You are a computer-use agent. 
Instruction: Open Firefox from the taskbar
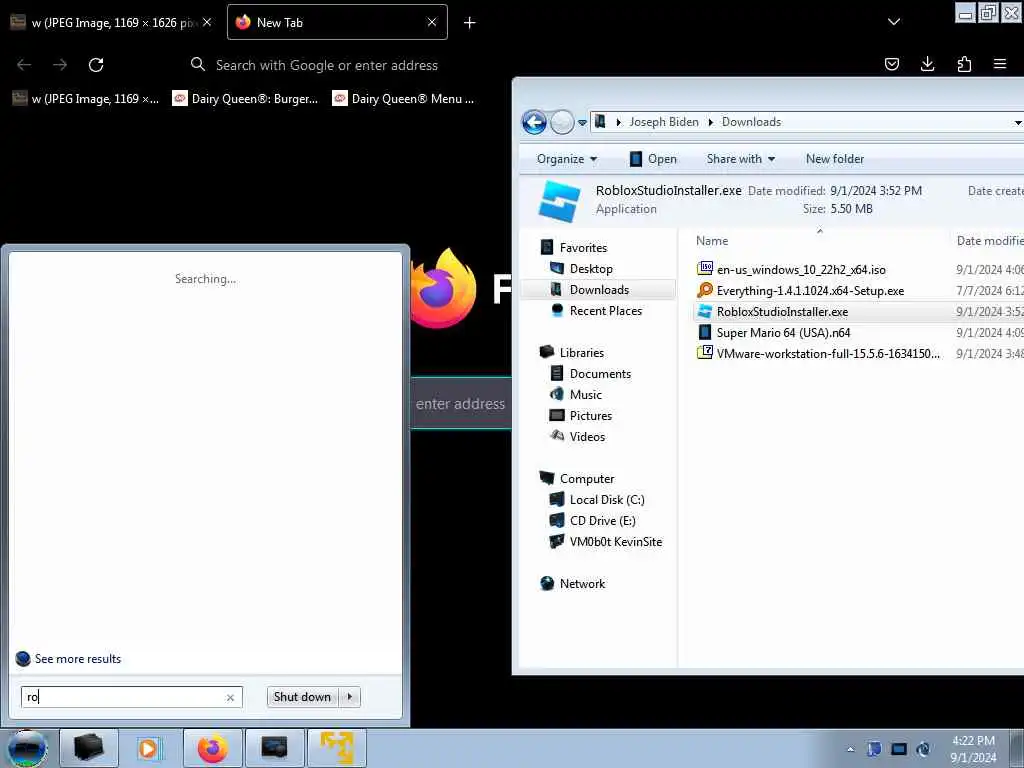[x=213, y=748]
